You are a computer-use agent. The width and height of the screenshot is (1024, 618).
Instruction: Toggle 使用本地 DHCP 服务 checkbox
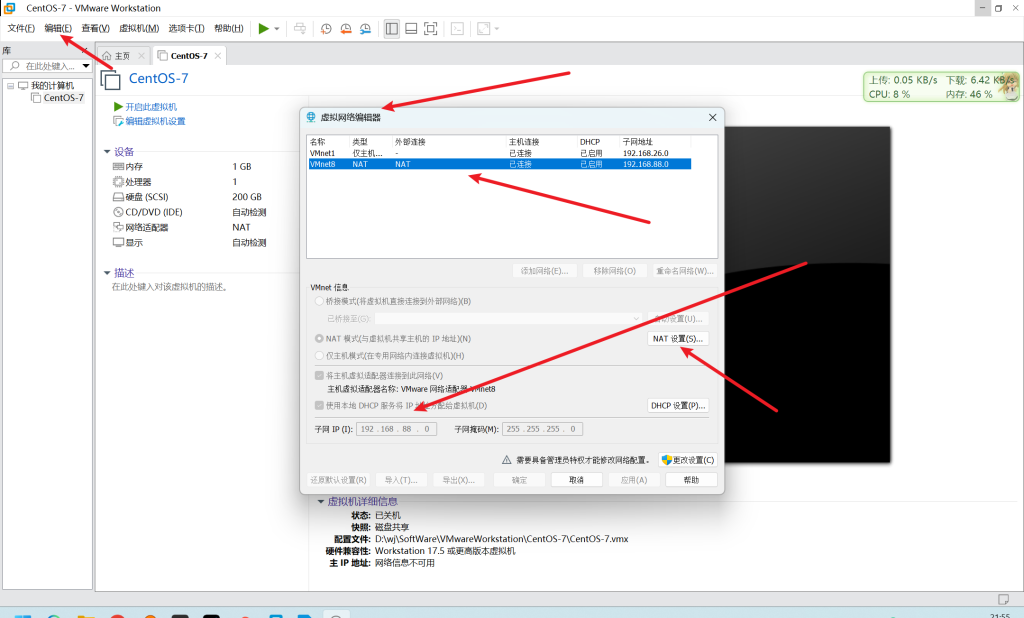click(x=319, y=406)
